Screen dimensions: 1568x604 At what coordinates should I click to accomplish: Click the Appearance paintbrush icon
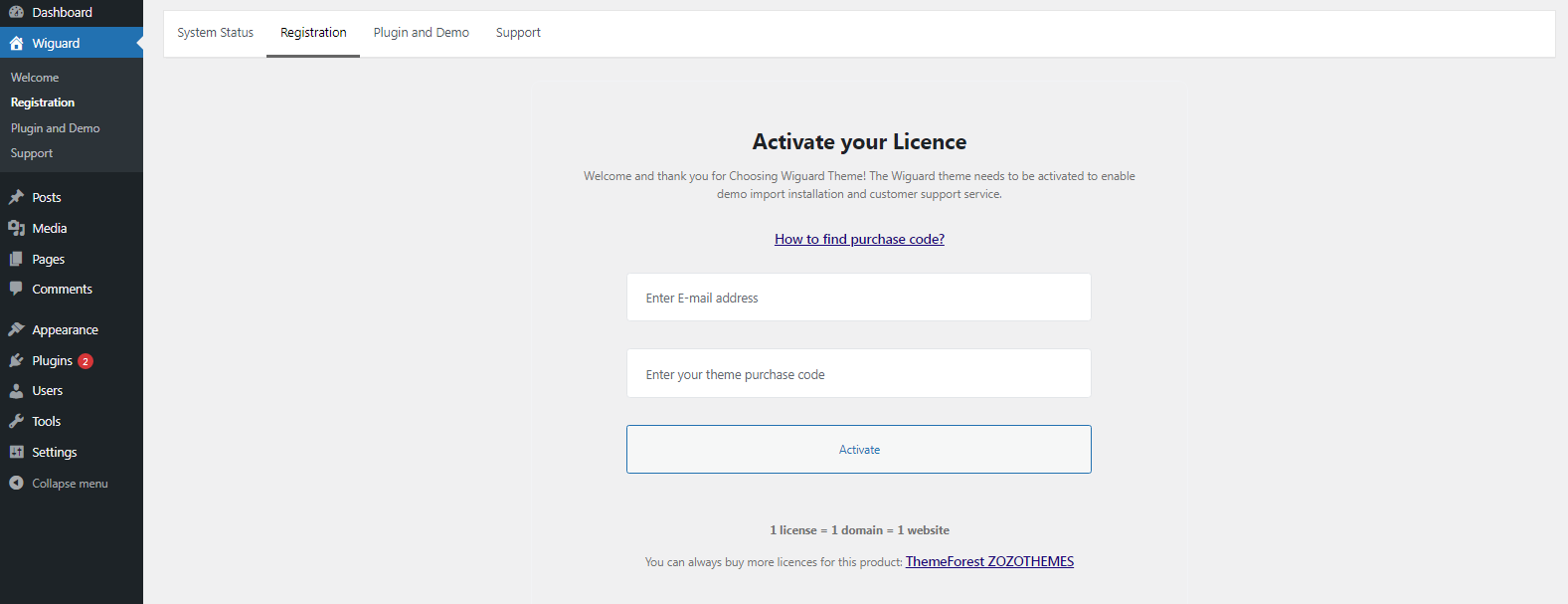(16, 329)
